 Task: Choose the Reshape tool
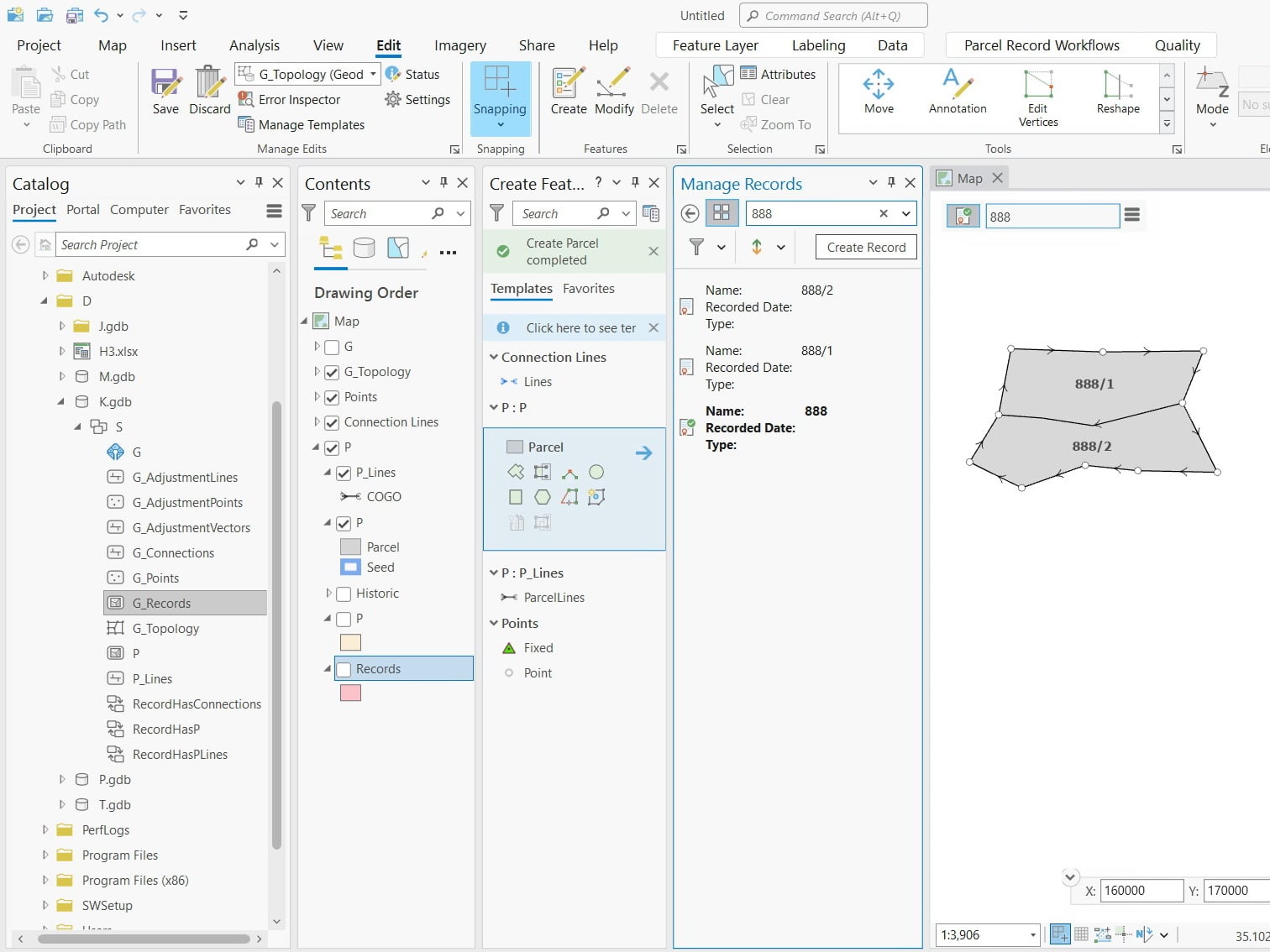click(1118, 92)
